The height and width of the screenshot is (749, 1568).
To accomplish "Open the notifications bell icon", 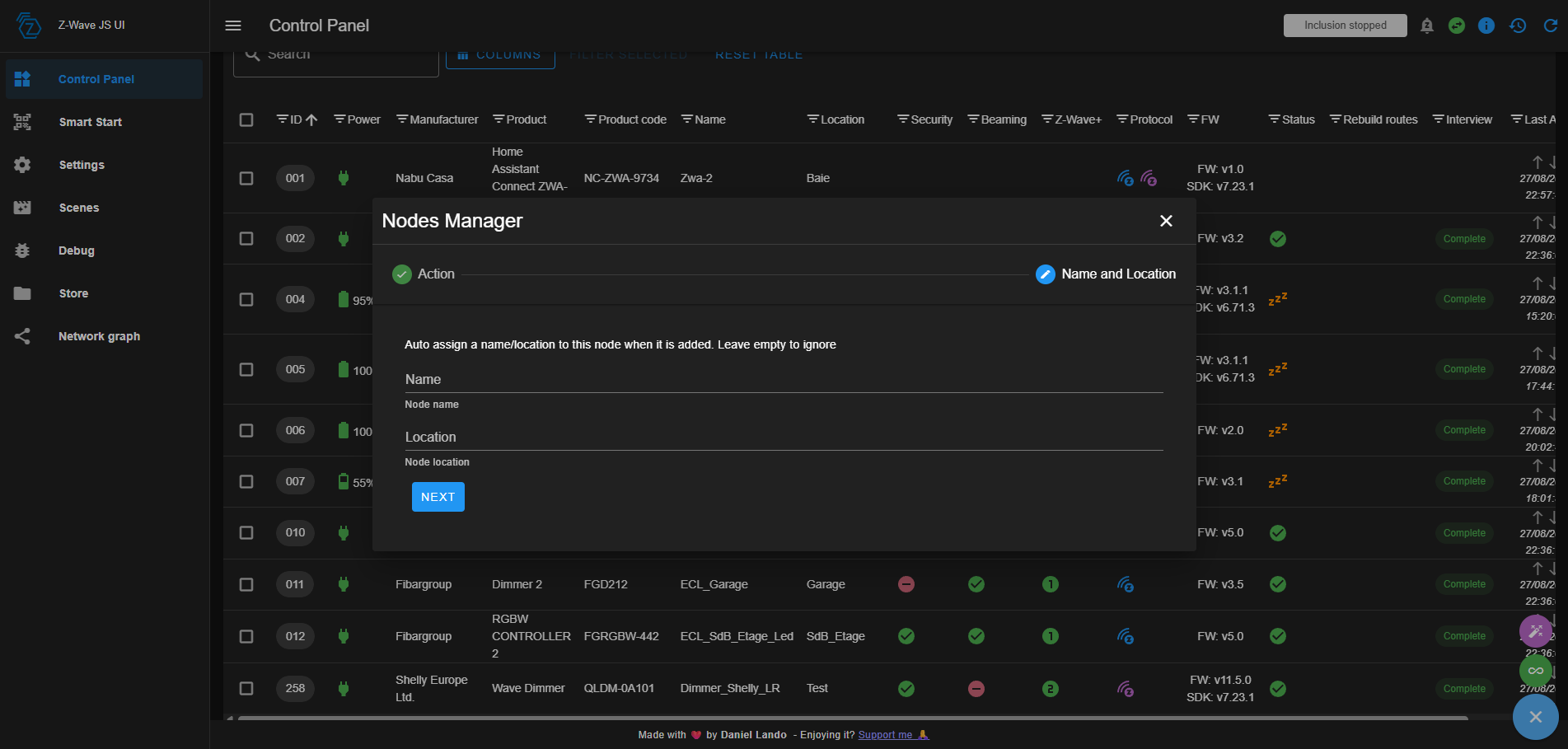I will (x=1427, y=26).
